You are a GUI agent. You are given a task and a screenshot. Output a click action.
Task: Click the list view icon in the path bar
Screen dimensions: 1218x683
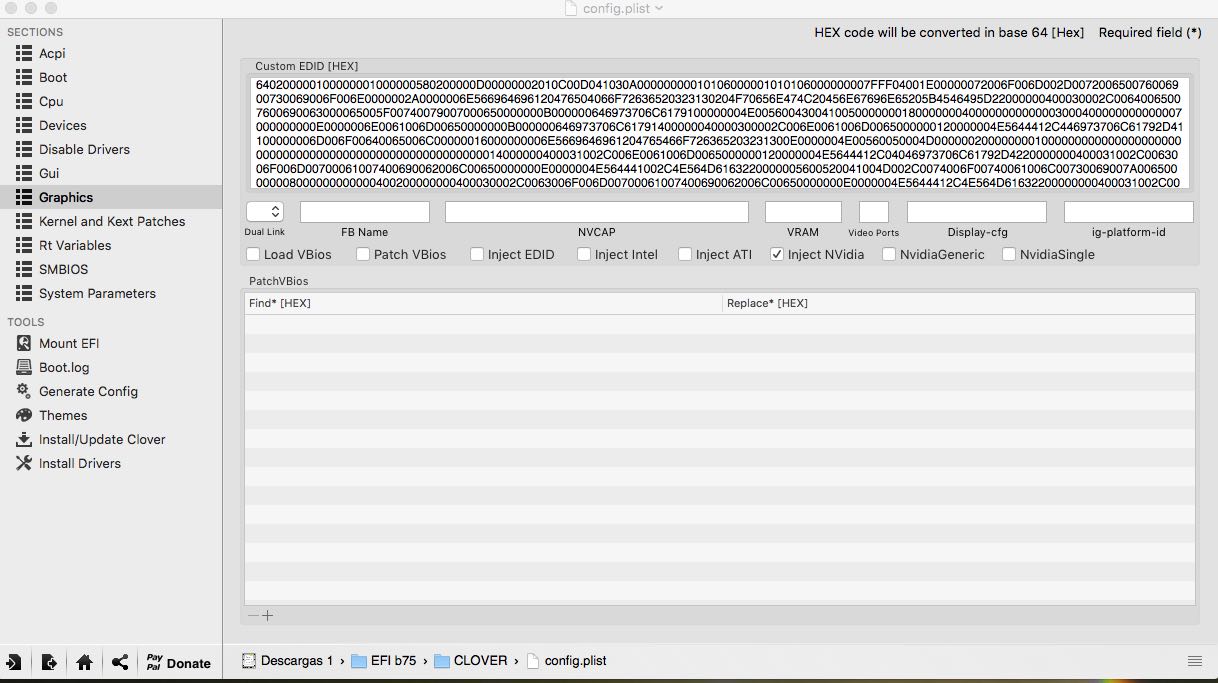coord(1194,661)
